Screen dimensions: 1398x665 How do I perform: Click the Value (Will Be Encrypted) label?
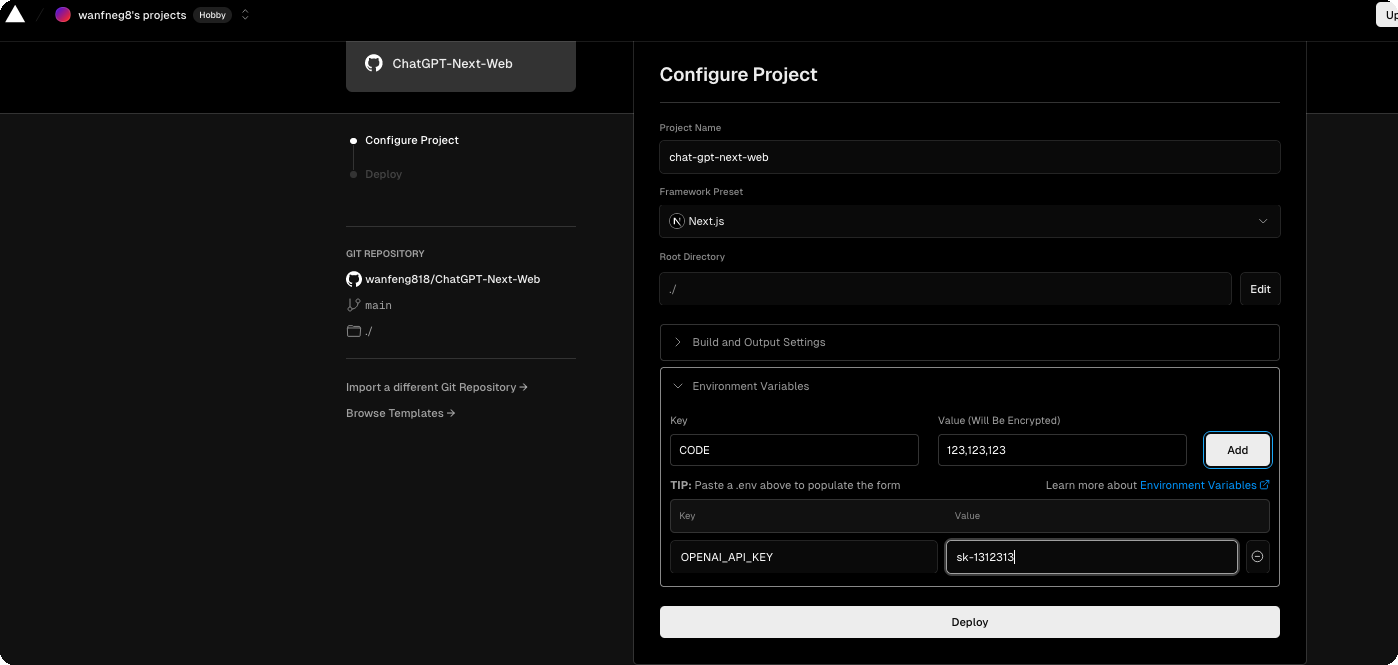[x=999, y=420]
